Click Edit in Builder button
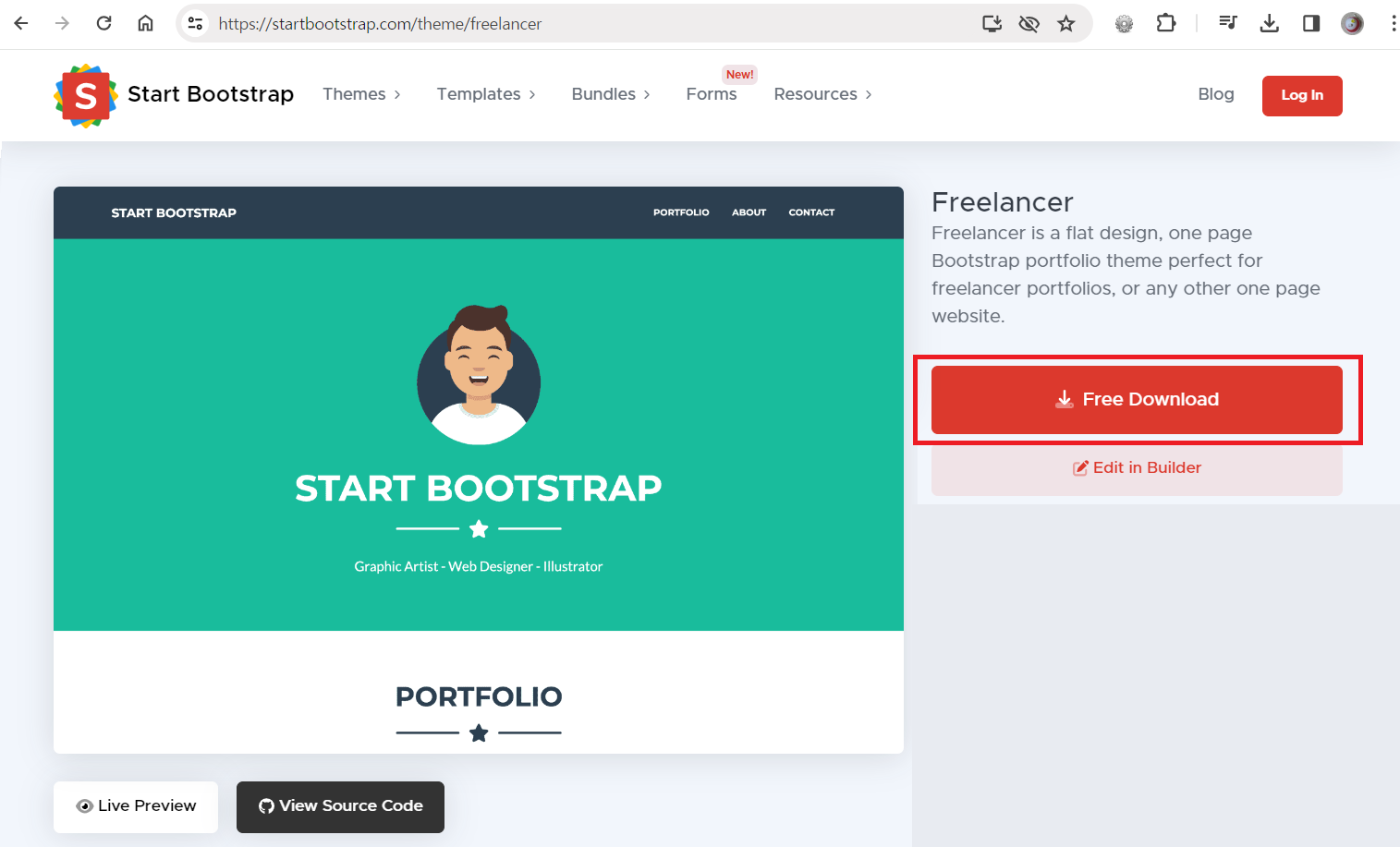Screen dimensions: 1400x847 (1137, 467)
